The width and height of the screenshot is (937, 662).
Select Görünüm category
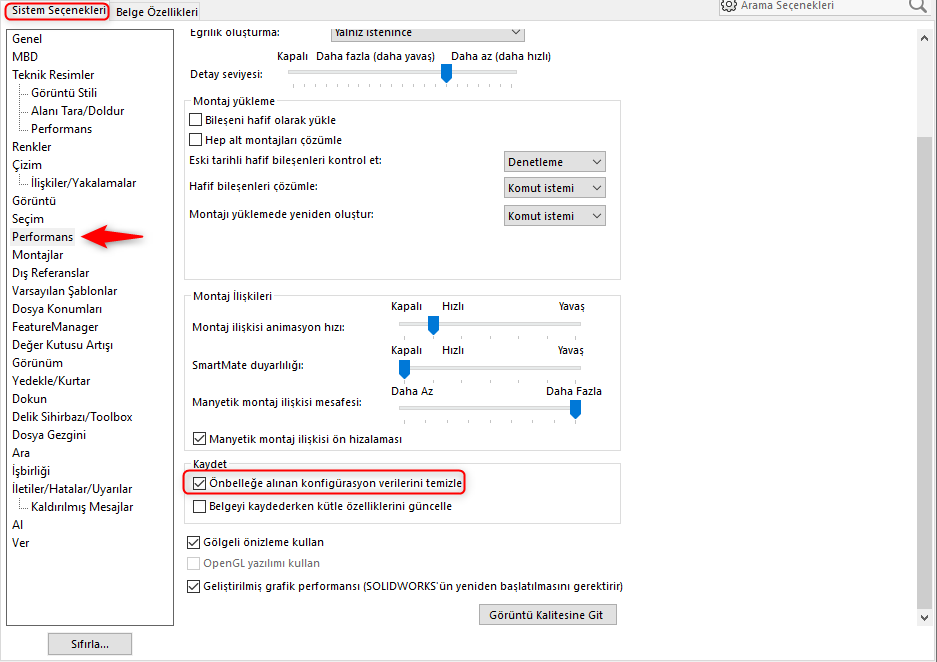pos(37,363)
